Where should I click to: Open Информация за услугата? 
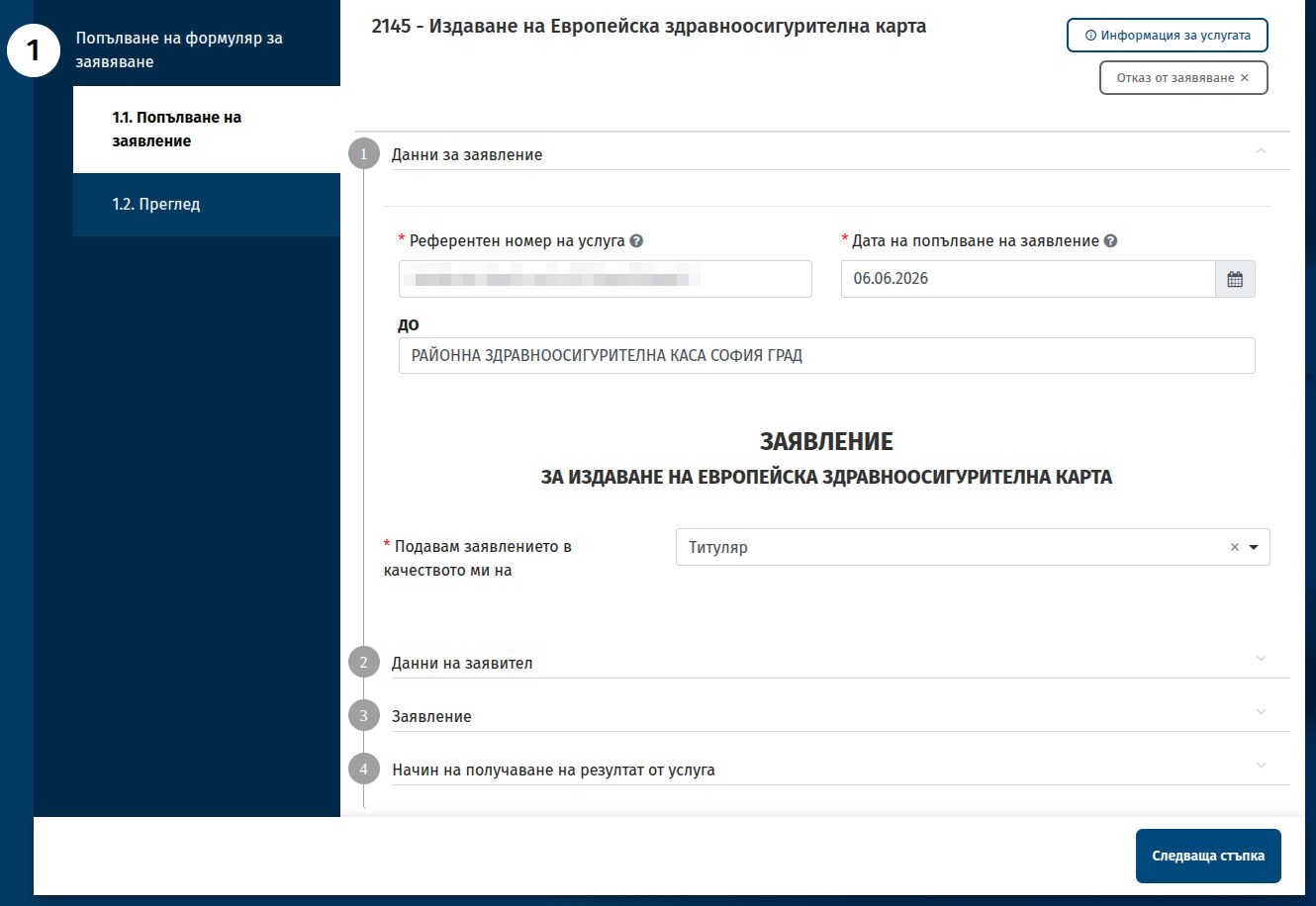1168,35
